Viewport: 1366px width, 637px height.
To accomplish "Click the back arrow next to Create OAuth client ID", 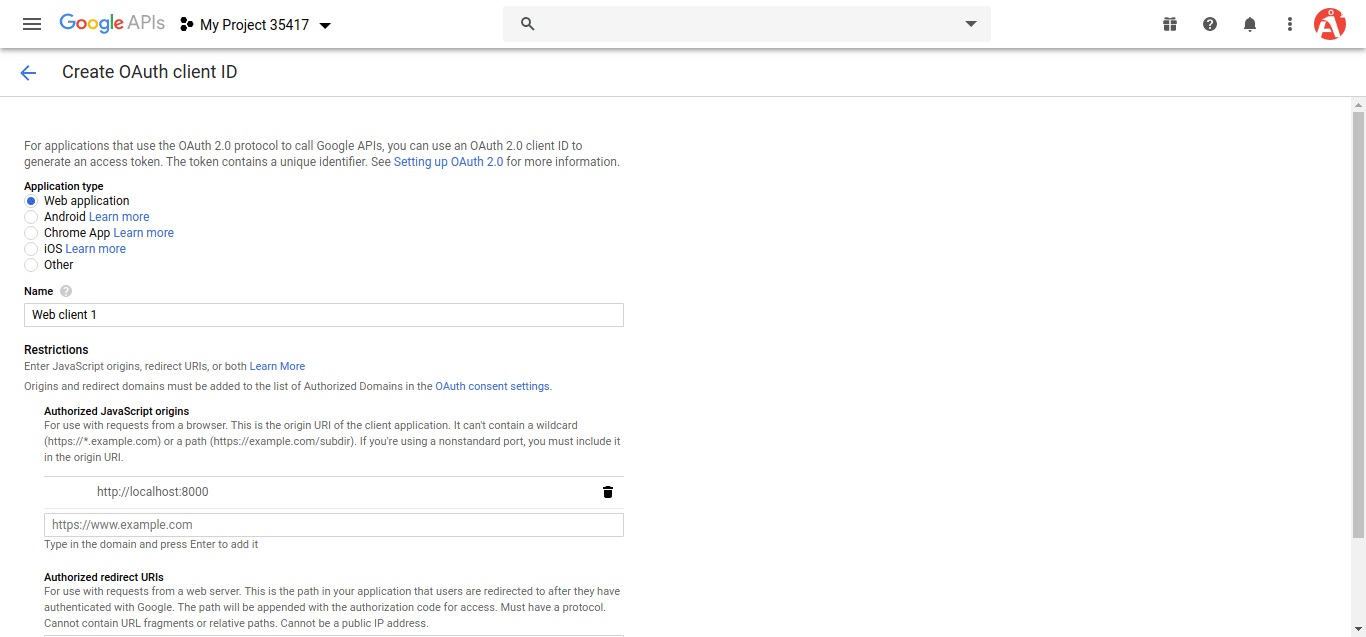I will point(27,72).
